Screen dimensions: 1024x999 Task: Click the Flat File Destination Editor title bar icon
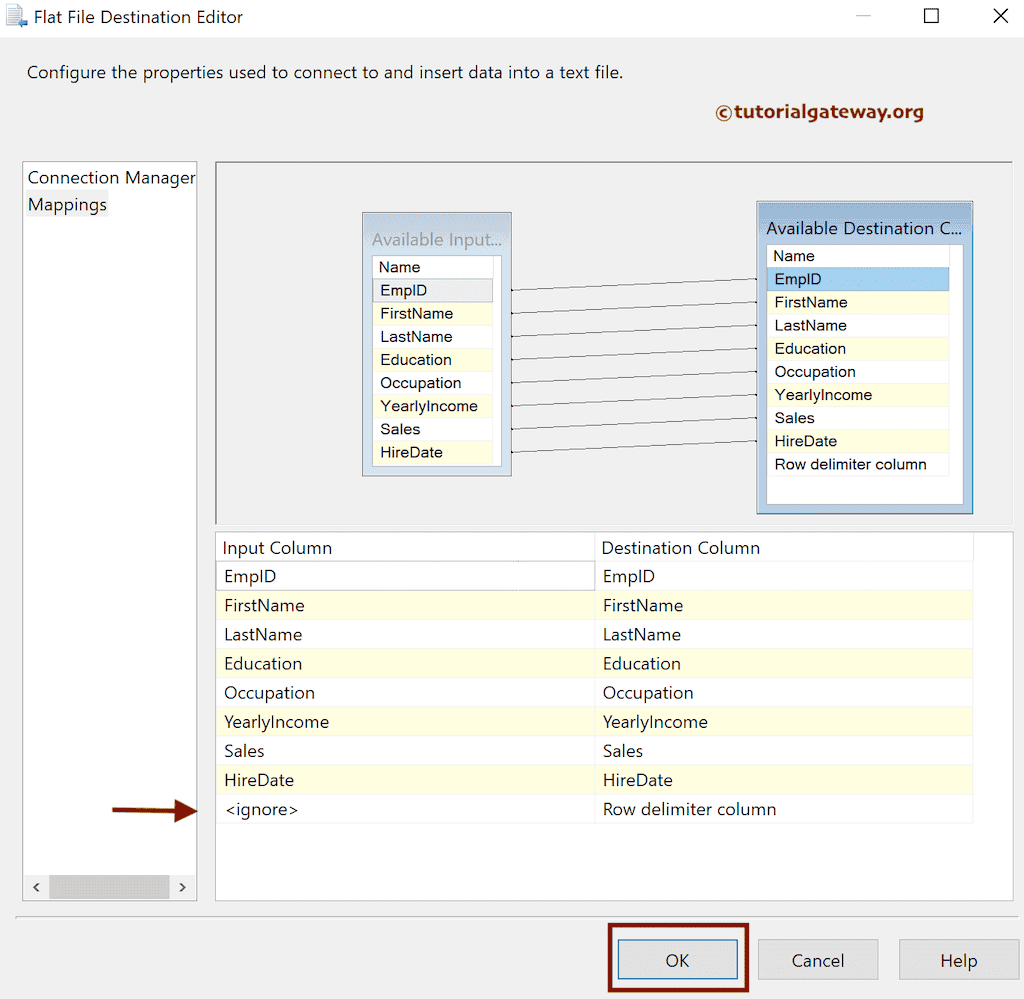[14, 16]
